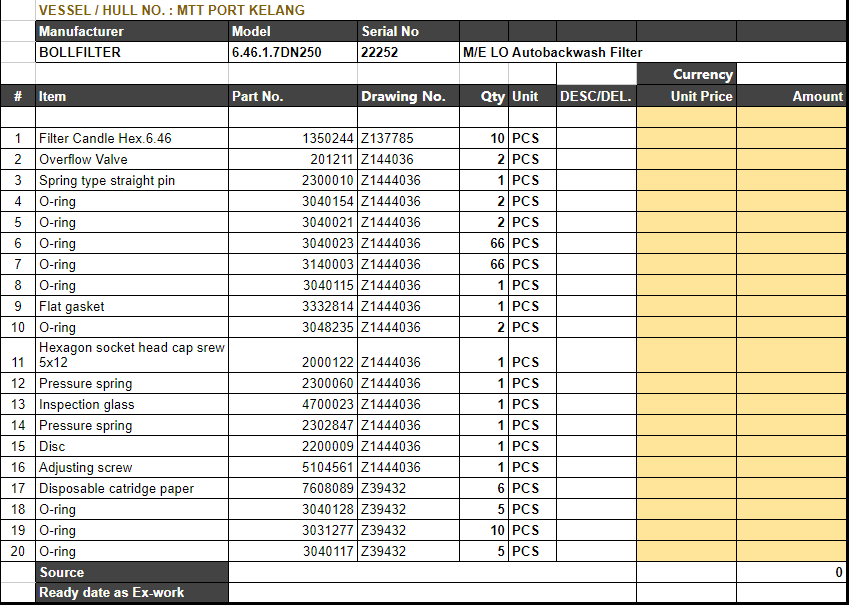
Task: Click part number 3140003
Action: coord(293,264)
